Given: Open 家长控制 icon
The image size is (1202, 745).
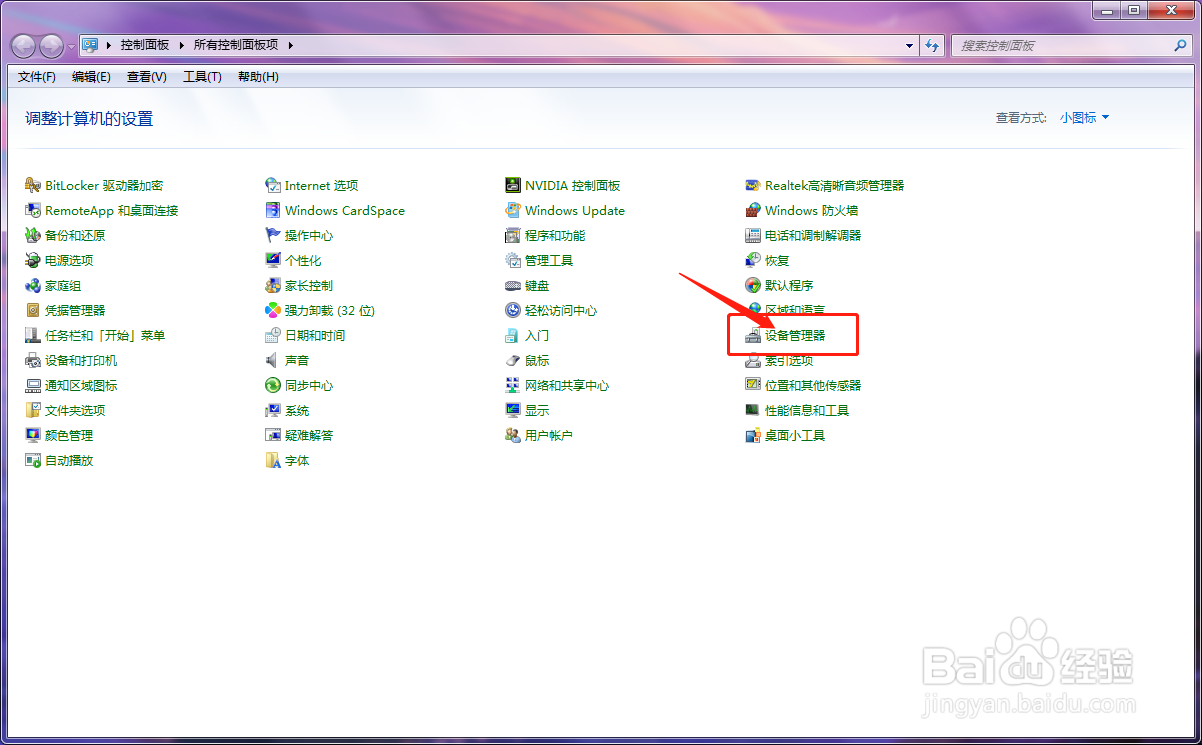Looking at the screenshot, I should 273,285.
